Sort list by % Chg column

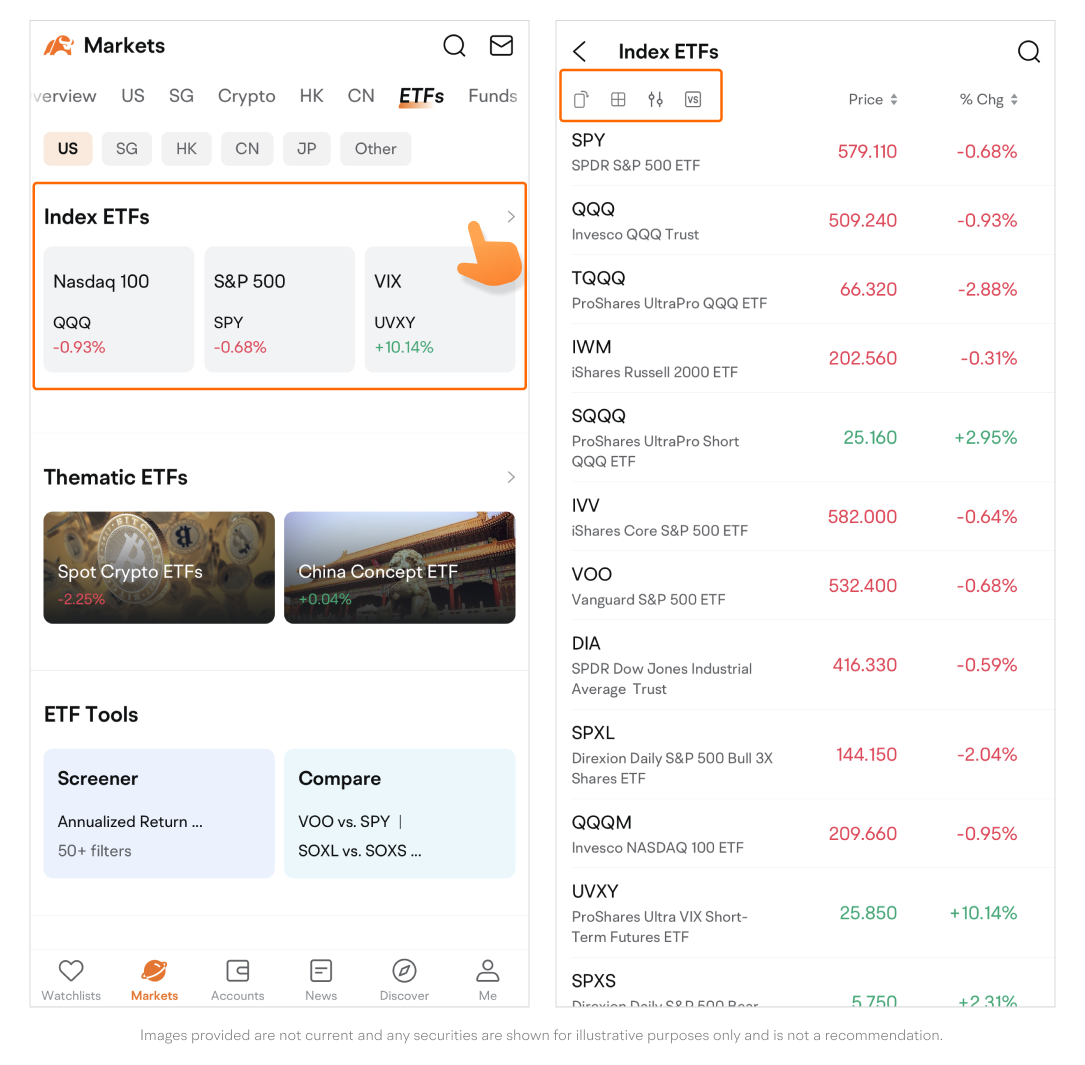(988, 100)
